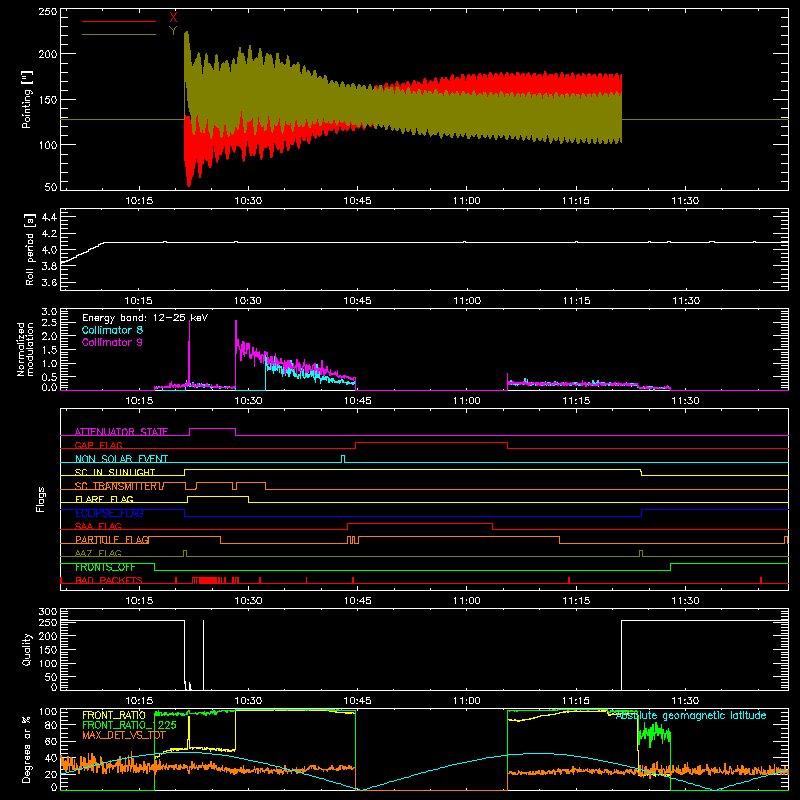This screenshot has height=800, width=800.
Task: Click the 250 value on the Pointing axis
Action: tap(48, 11)
